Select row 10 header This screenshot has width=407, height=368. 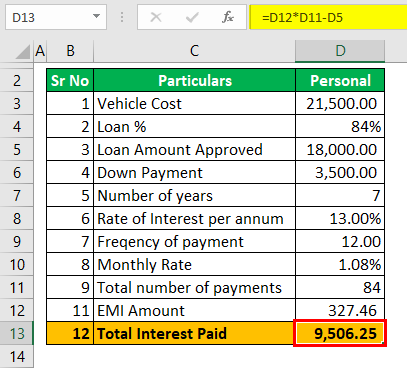pyautogui.click(x=17, y=265)
